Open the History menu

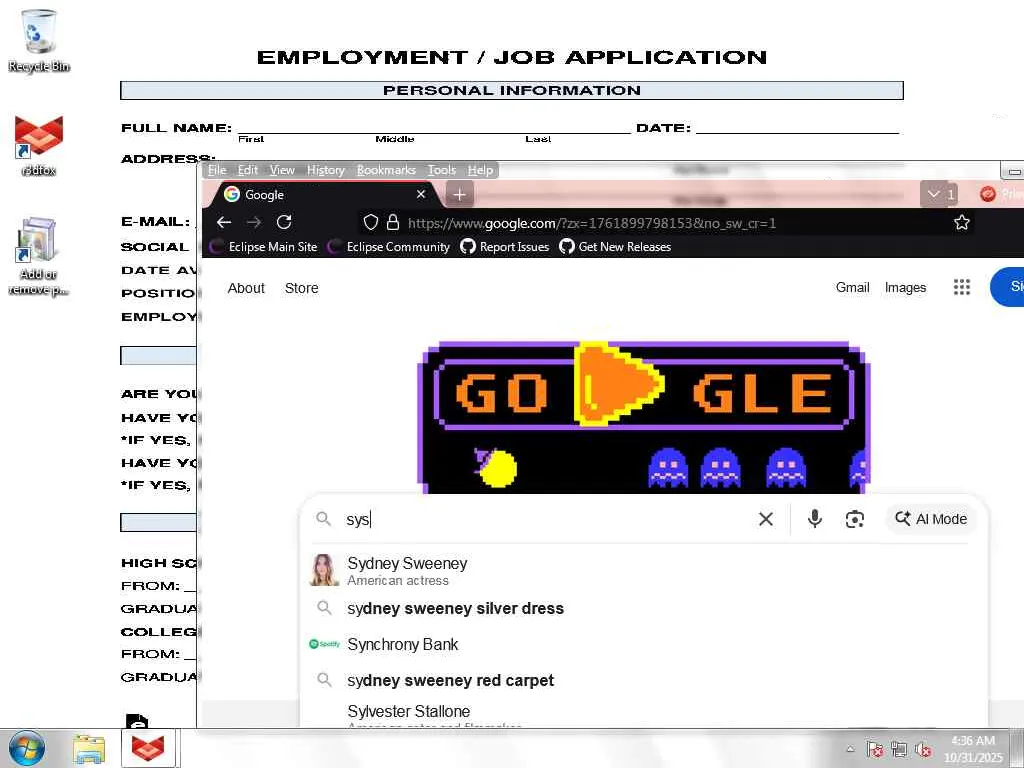pyautogui.click(x=325, y=170)
